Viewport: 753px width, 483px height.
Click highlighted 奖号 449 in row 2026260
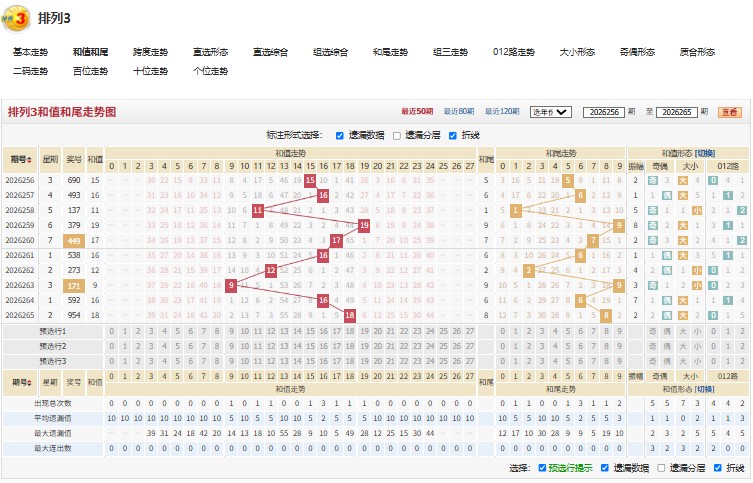tap(74, 241)
